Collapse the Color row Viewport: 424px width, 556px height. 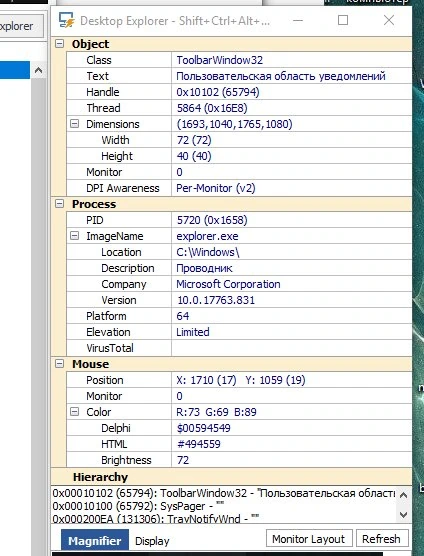pos(74,412)
